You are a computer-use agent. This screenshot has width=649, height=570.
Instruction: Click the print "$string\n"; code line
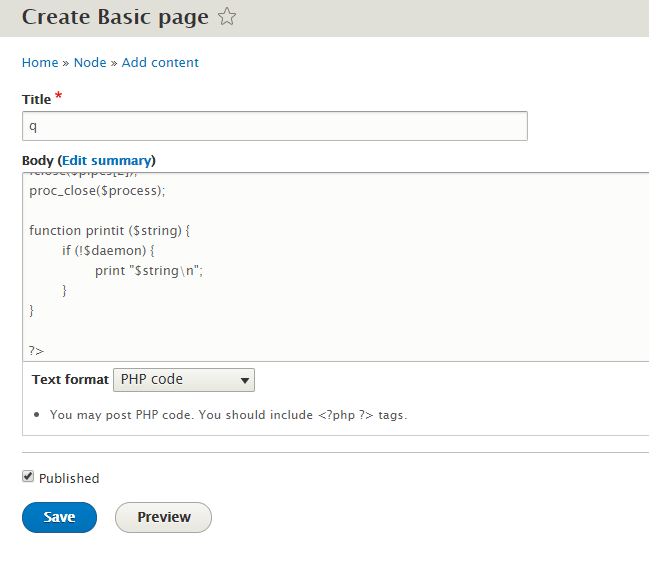click(x=149, y=271)
